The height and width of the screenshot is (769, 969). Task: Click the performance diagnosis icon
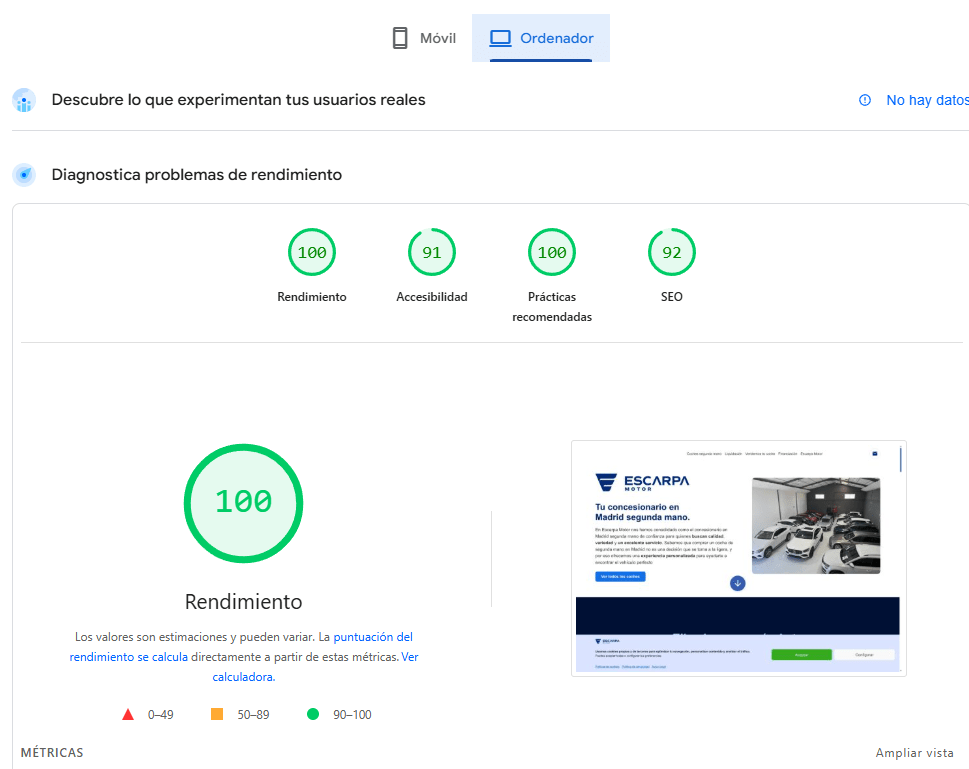24,175
